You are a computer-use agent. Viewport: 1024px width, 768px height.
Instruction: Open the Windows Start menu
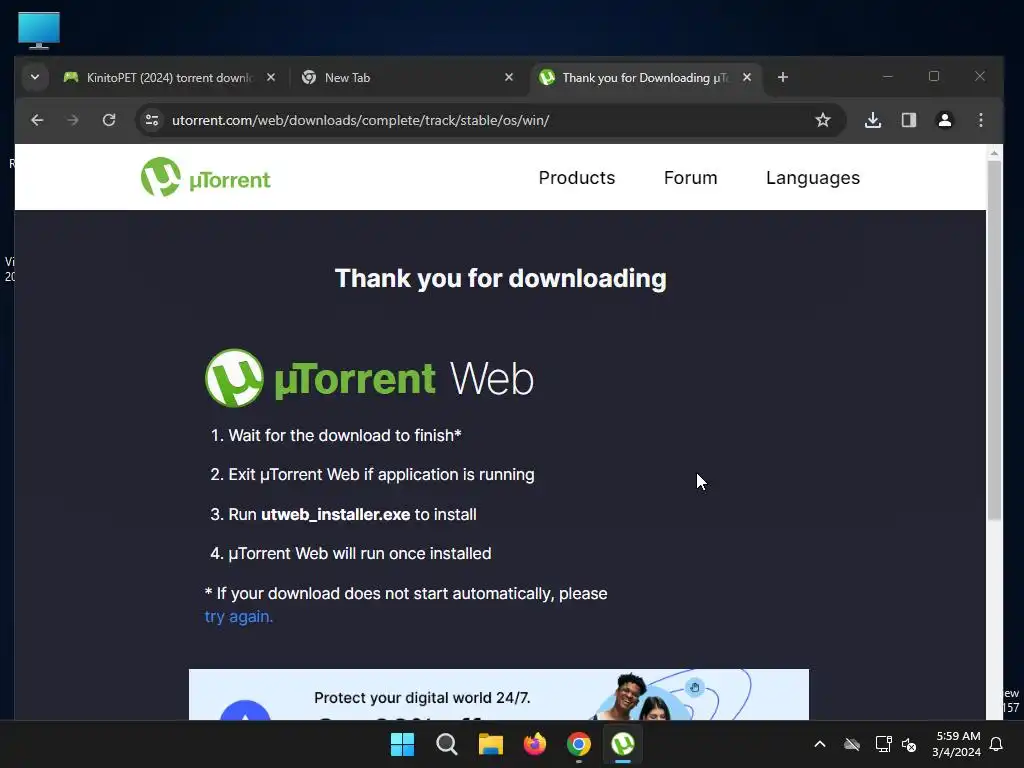[x=402, y=744]
